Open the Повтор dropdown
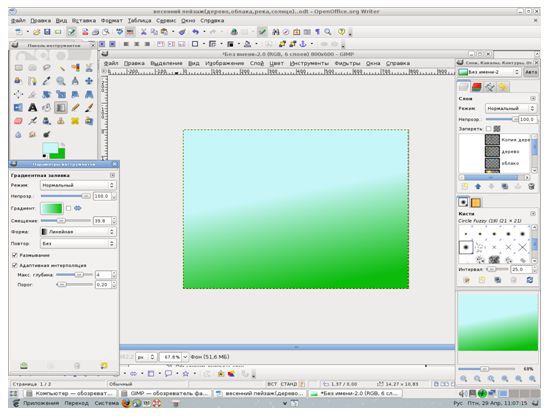 pyautogui.click(x=78, y=243)
